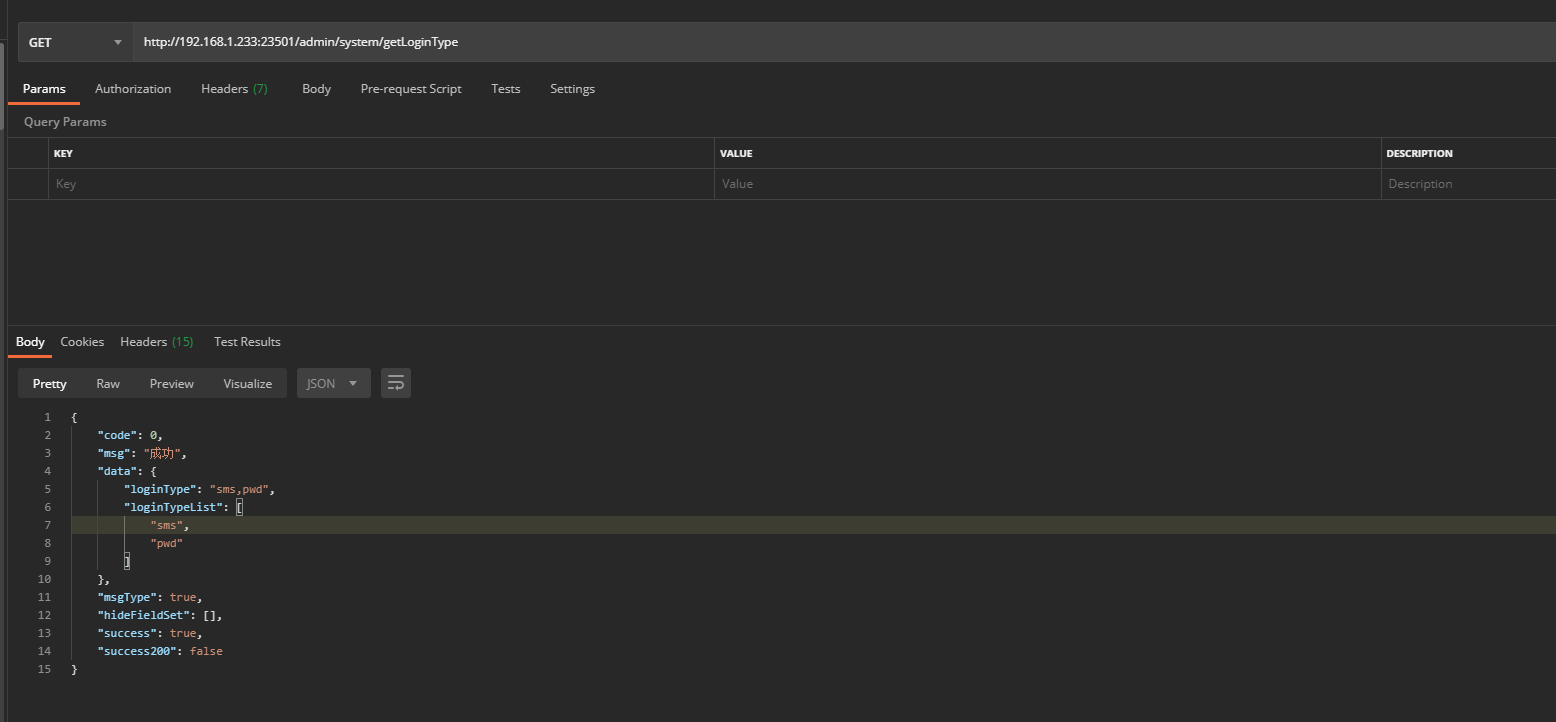Go to the Tests tab

click(506, 89)
